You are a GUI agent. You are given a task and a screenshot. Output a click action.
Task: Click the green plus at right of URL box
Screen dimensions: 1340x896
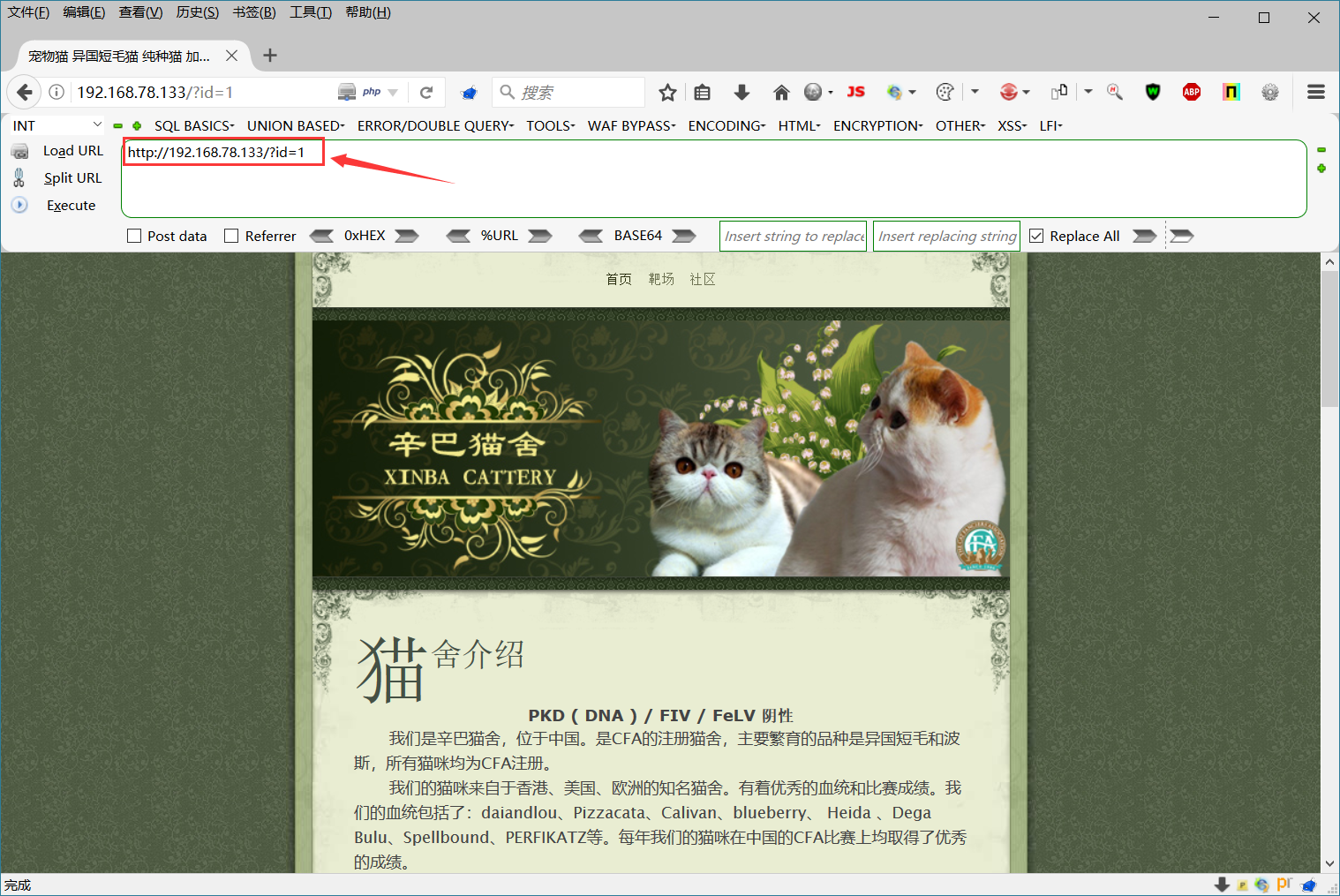coord(1321,169)
